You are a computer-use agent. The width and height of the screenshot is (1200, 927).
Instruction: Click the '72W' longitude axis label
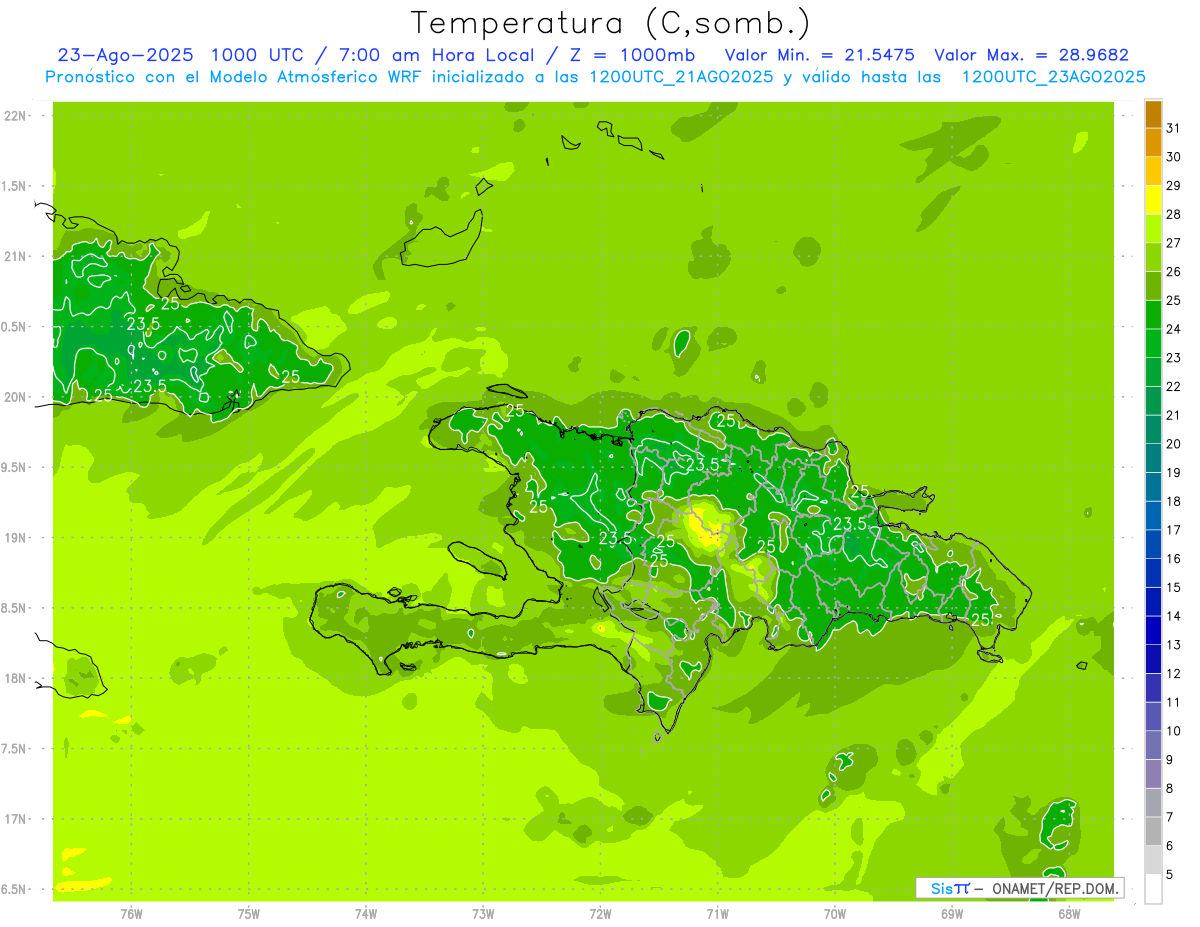[x=600, y=913]
